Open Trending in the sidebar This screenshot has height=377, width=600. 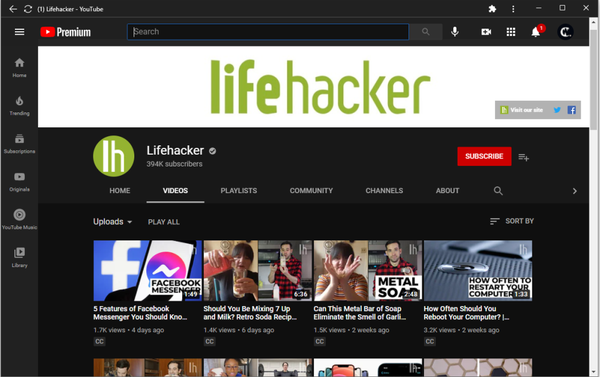[x=20, y=105]
